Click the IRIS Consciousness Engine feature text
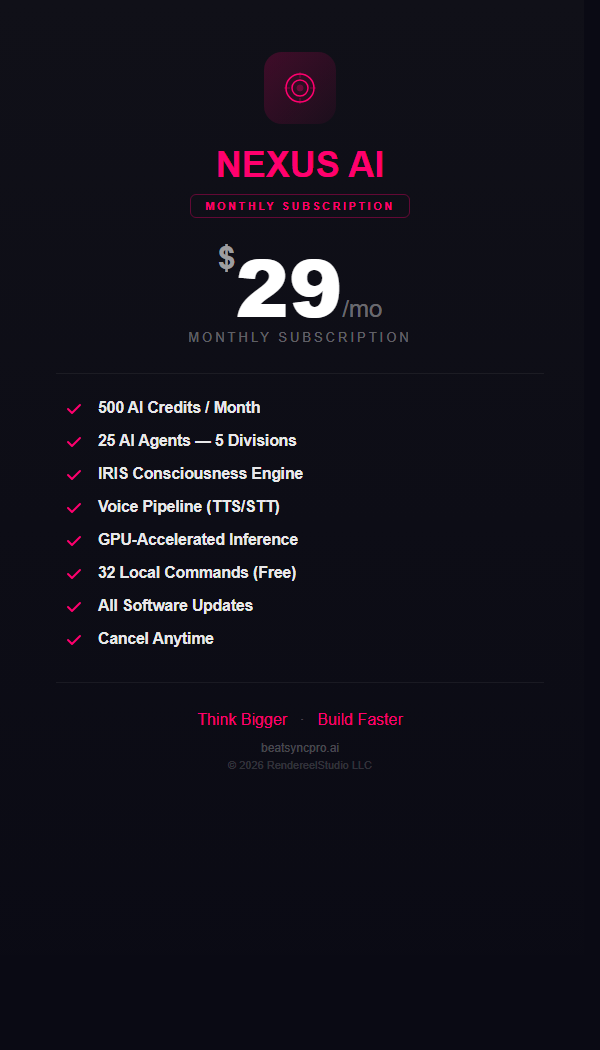This screenshot has height=1050, width=600. pyautogui.click(x=200, y=474)
